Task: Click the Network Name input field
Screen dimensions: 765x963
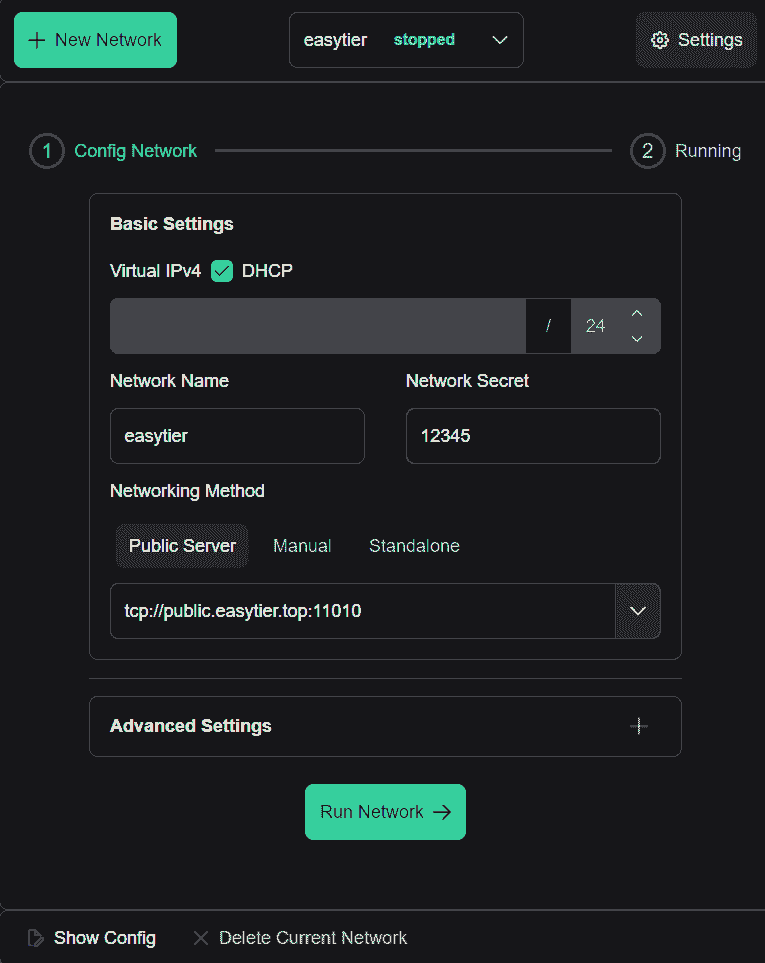Action: tap(237, 436)
